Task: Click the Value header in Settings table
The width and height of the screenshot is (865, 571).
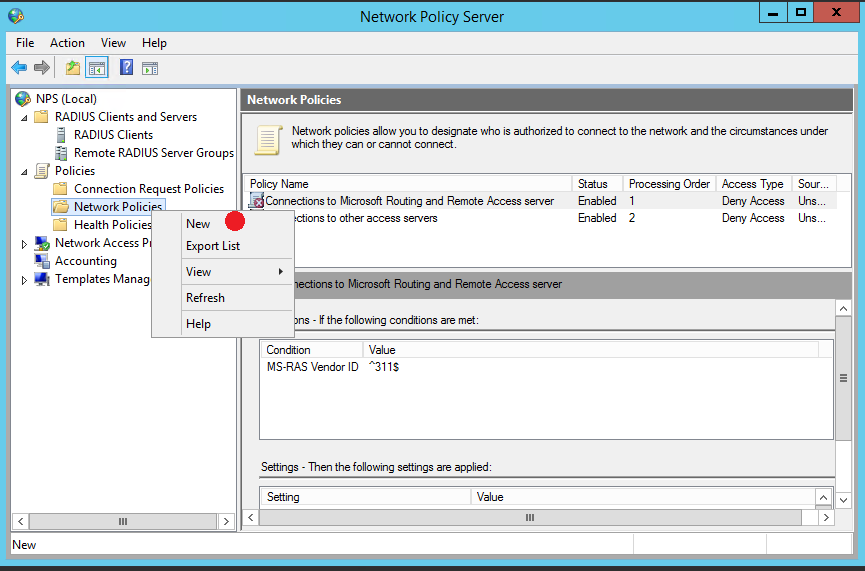Action: tap(643, 497)
